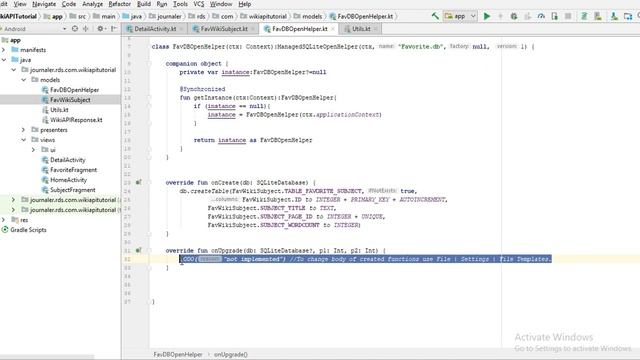Open the VCS menu

pos(199,4)
